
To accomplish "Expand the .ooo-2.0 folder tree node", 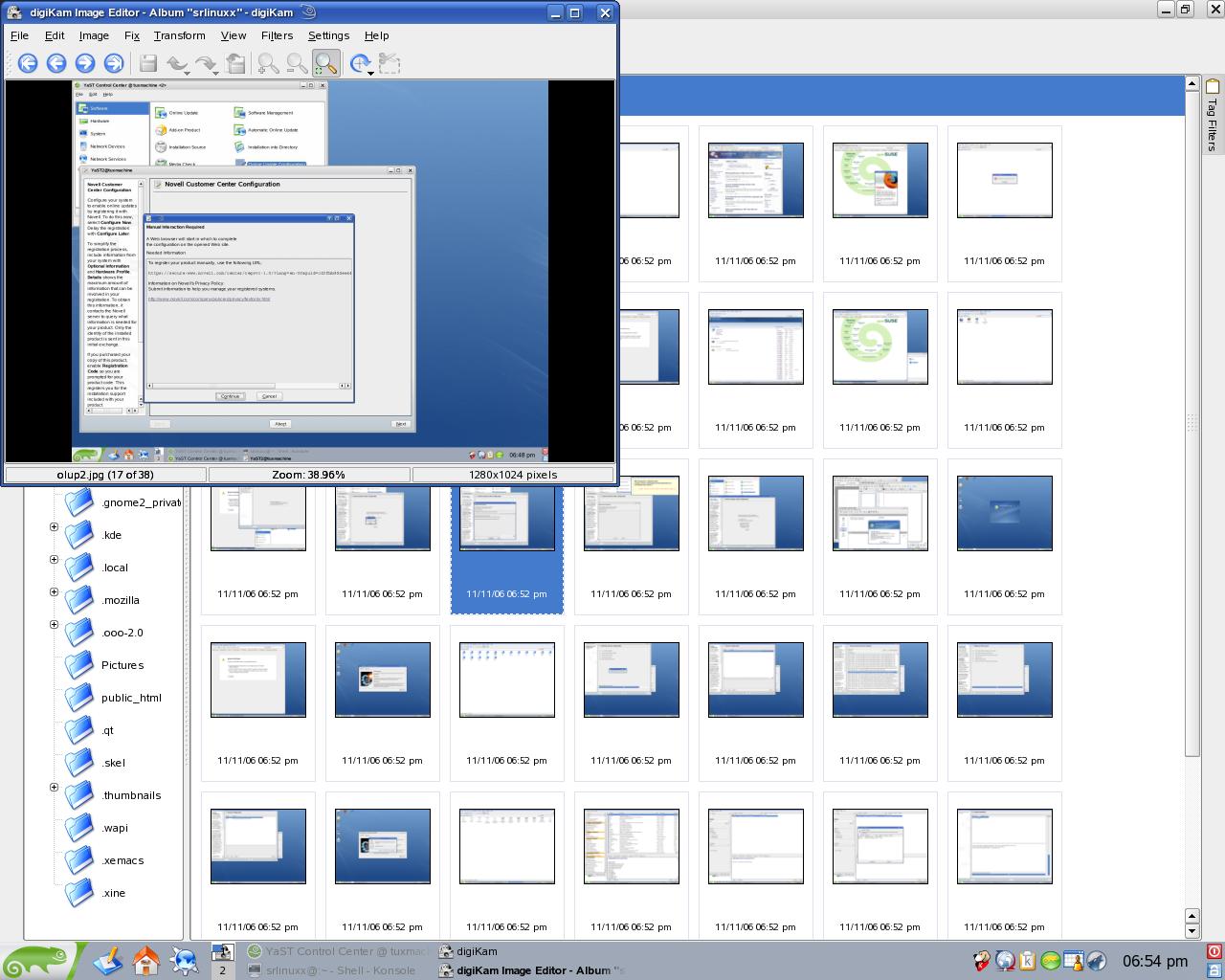I will tap(54, 625).
